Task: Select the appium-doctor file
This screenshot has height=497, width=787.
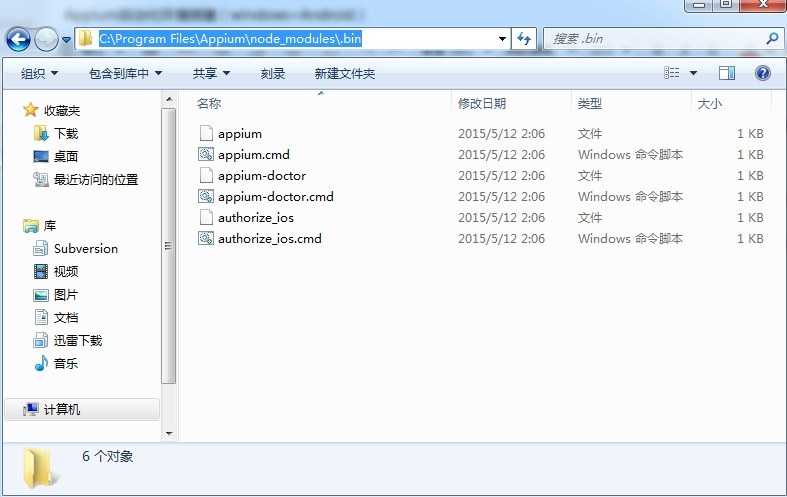Action: point(261,176)
